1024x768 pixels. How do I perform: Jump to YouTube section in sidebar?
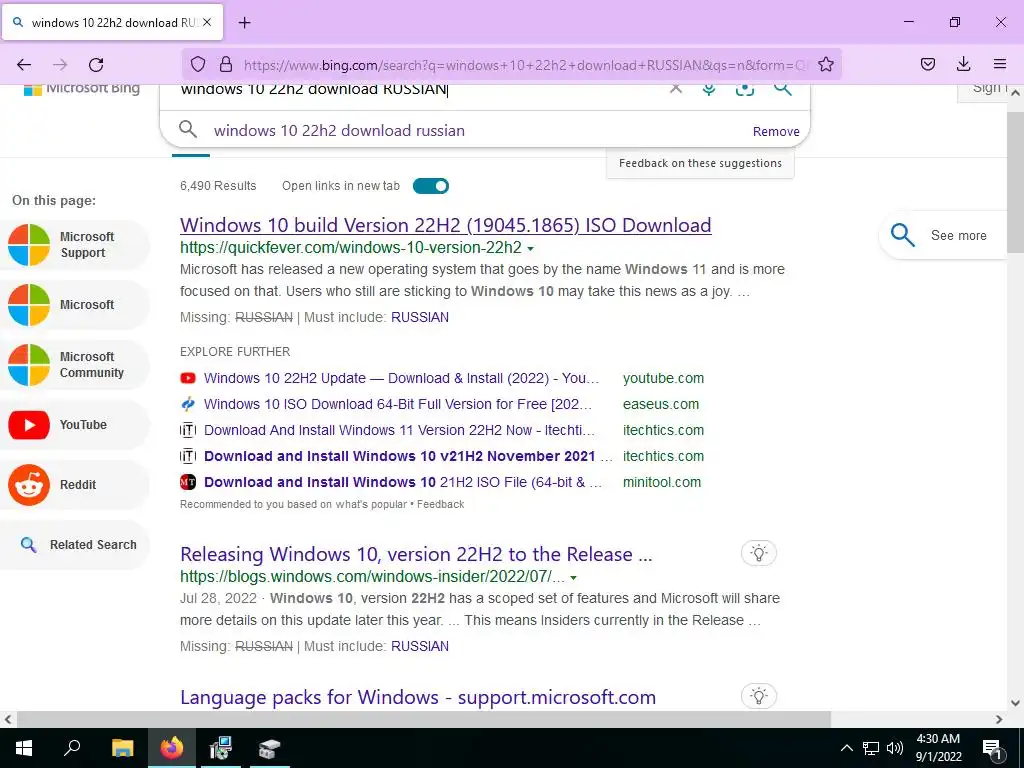click(74, 424)
